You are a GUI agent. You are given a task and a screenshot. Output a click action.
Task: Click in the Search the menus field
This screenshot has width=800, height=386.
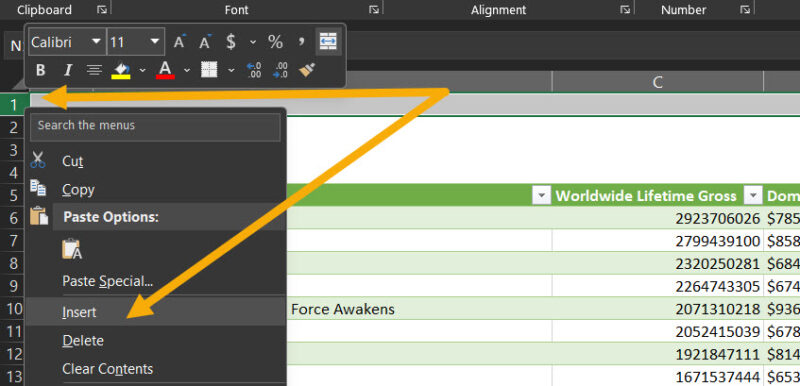coord(155,126)
